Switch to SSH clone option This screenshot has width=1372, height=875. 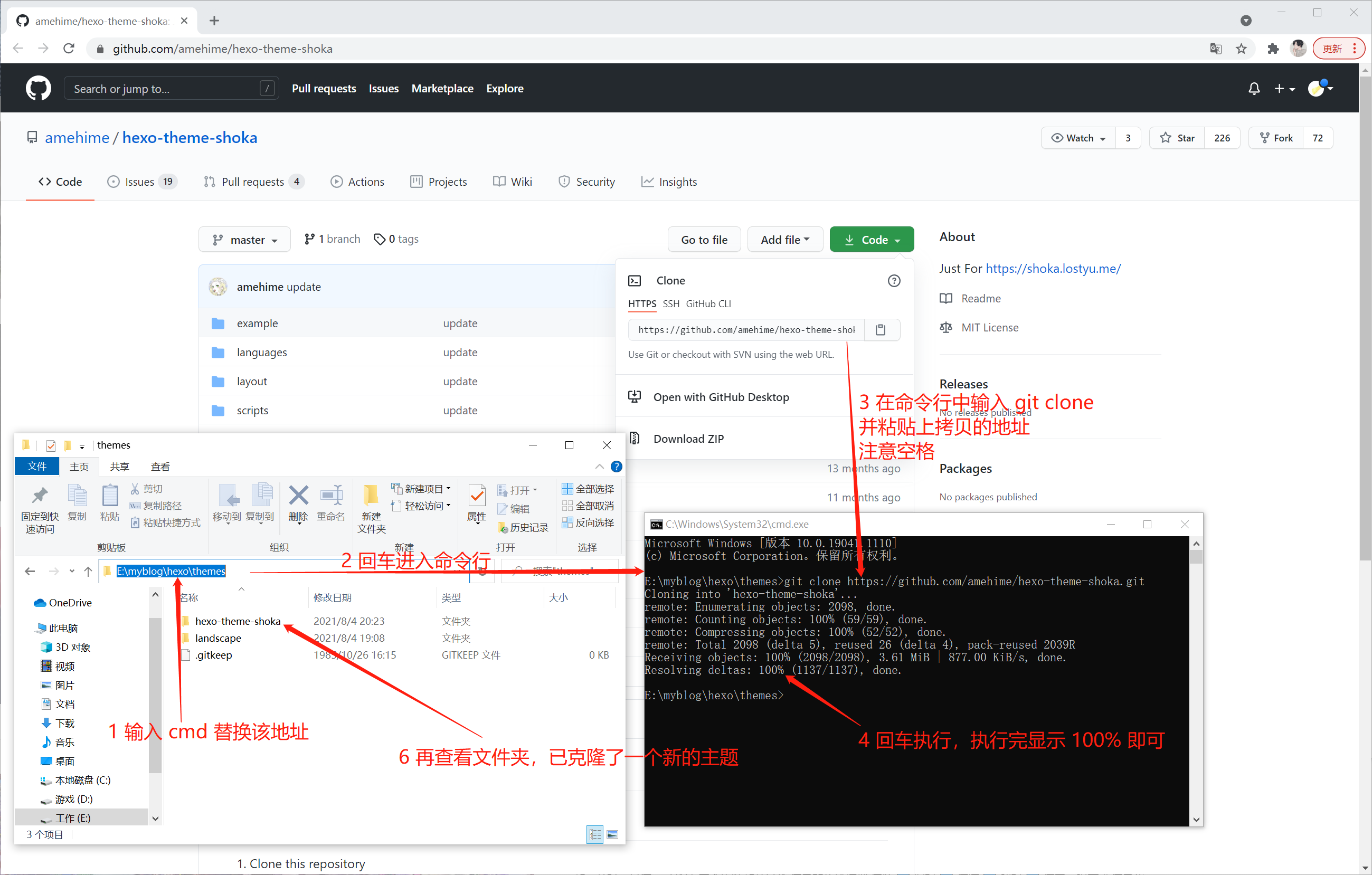(671, 304)
